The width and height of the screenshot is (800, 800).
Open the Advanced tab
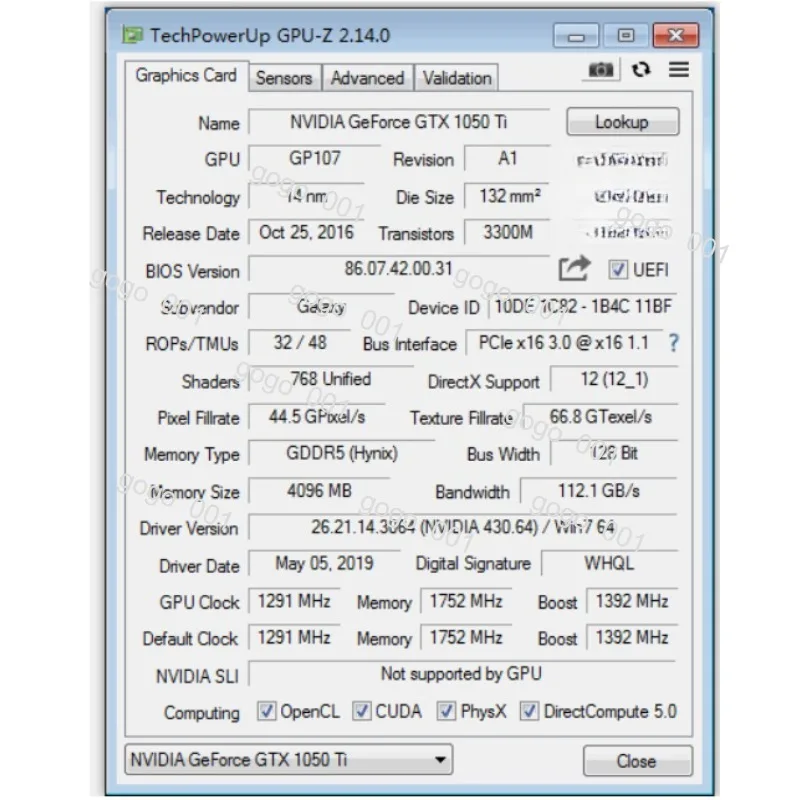tap(367, 78)
